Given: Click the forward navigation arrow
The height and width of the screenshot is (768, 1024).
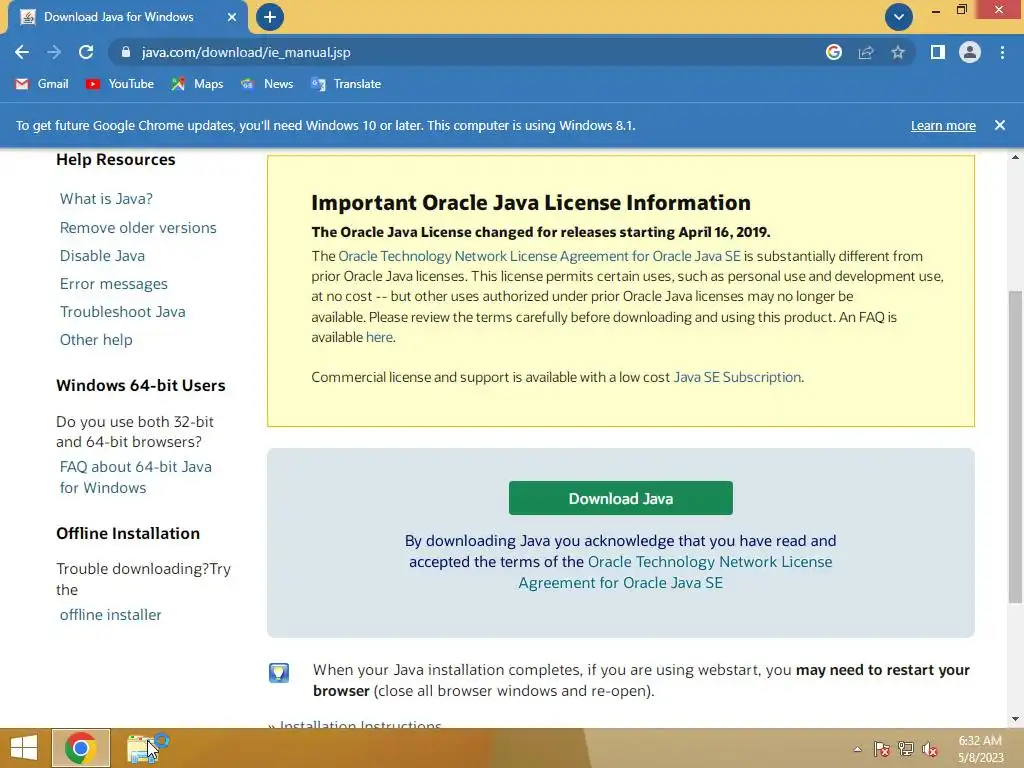Looking at the screenshot, I should (x=54, y=52).
